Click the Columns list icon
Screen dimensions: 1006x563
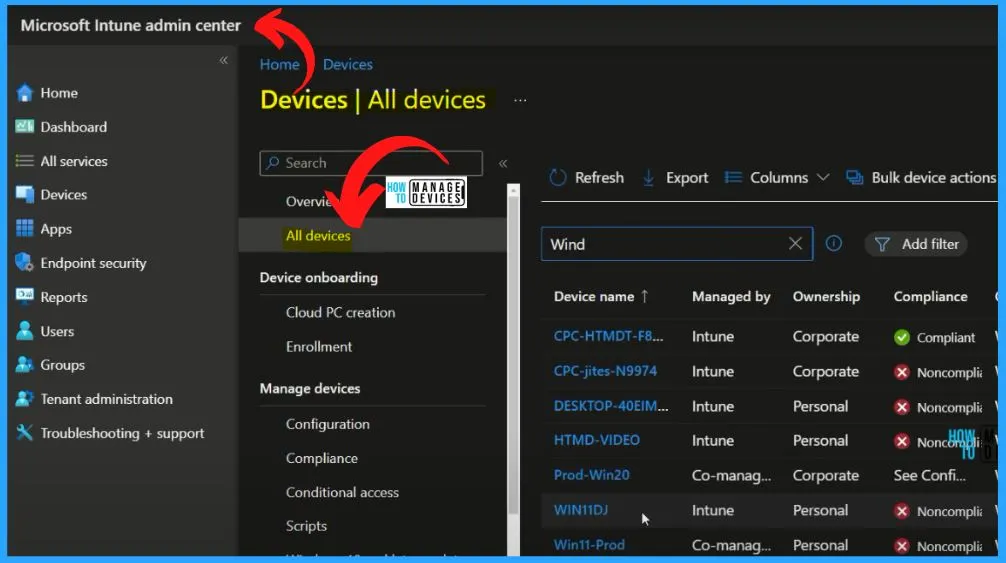pyautogui.click(x=733, y=177)
